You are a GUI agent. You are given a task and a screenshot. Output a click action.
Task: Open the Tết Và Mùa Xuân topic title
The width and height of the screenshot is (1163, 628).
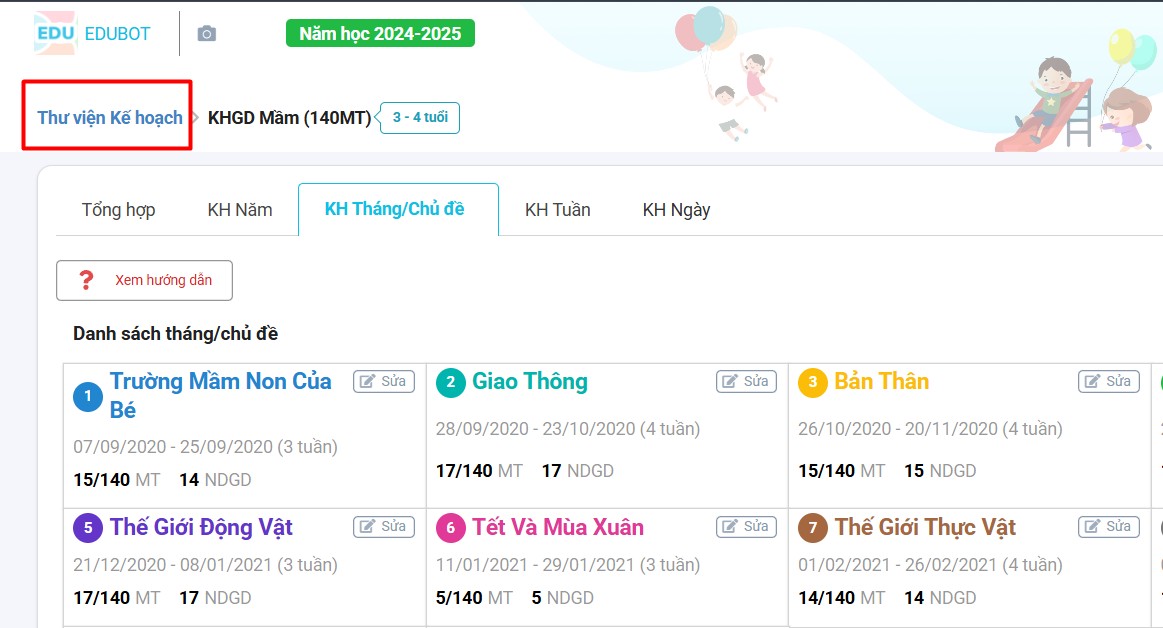(x=558, y=527)
